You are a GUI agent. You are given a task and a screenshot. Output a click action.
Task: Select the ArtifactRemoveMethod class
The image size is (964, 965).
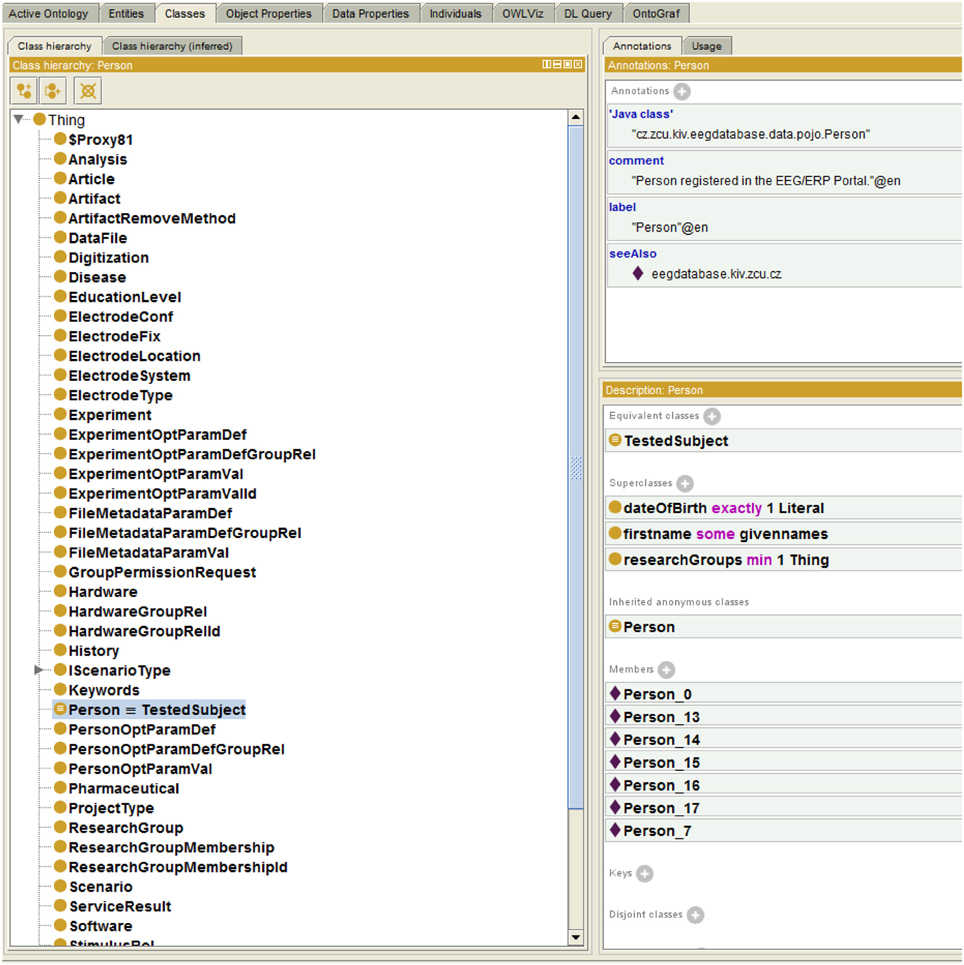tap(152, 218)
